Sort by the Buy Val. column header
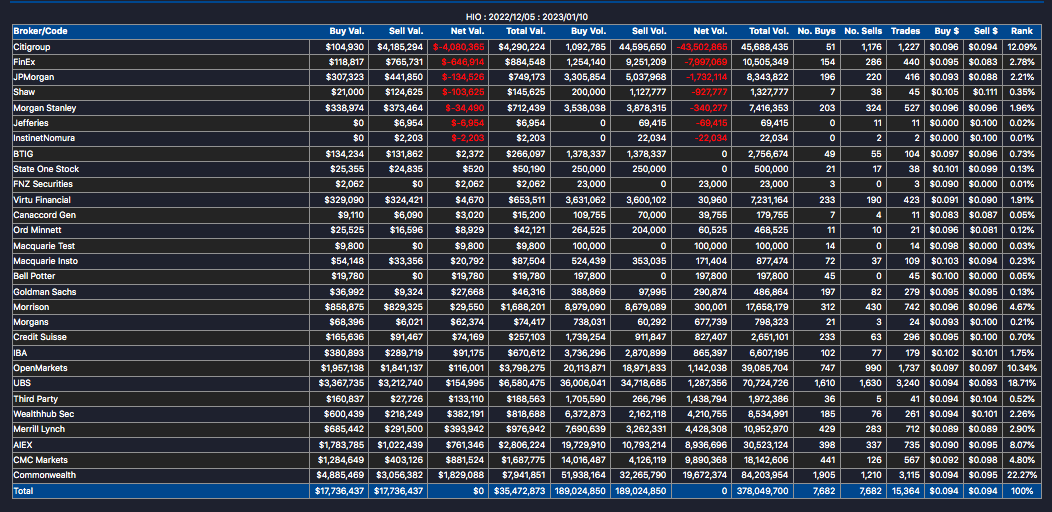 [x=346, y=31]
